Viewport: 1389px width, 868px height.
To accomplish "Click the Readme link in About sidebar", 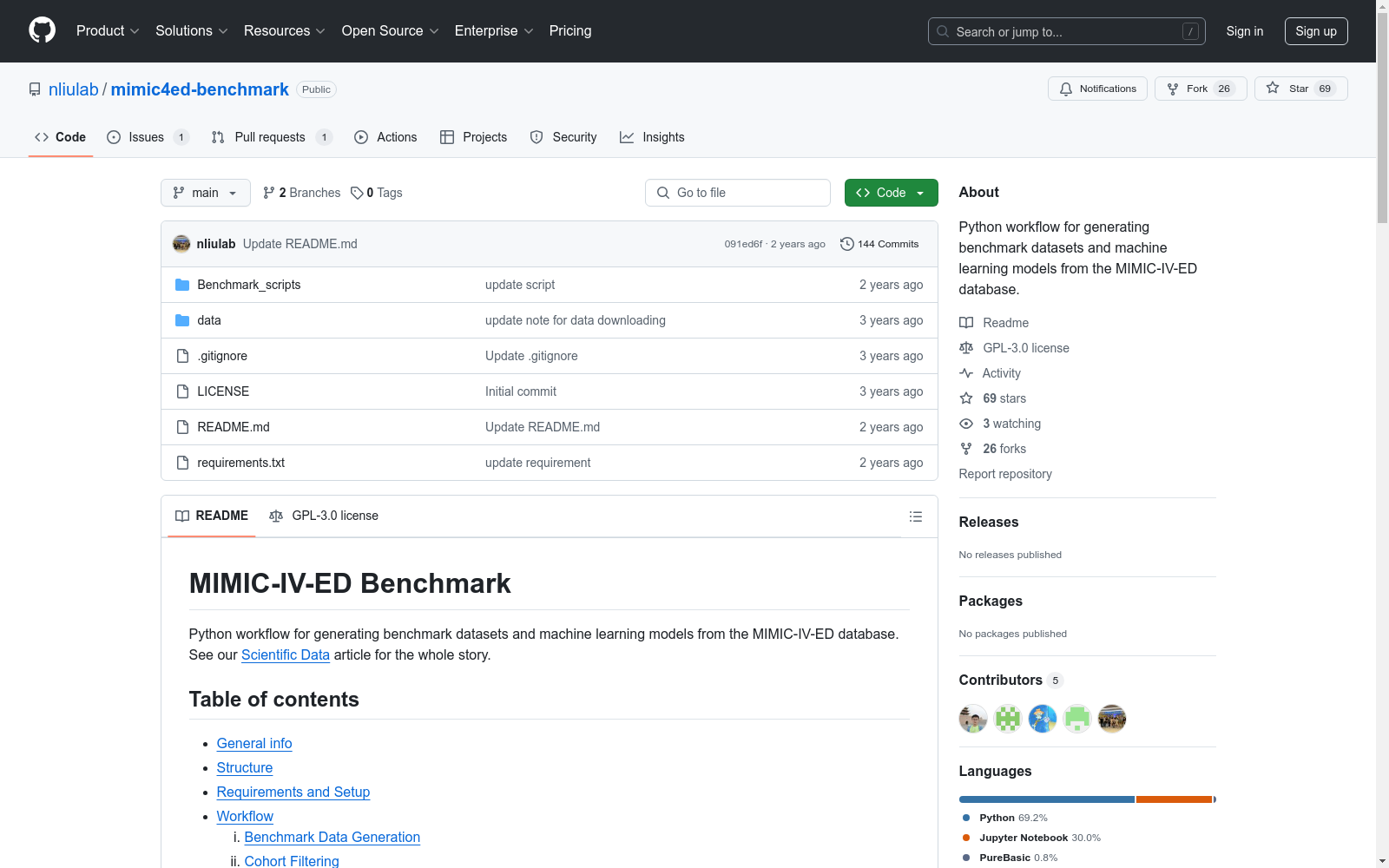I will point(994,323).
